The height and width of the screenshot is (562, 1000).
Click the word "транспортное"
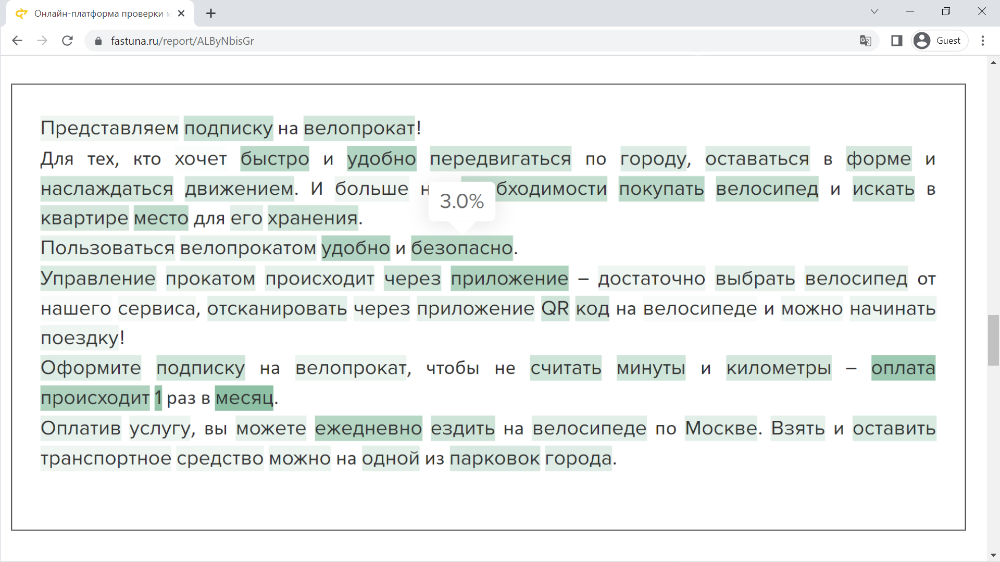tap(106, 459)
